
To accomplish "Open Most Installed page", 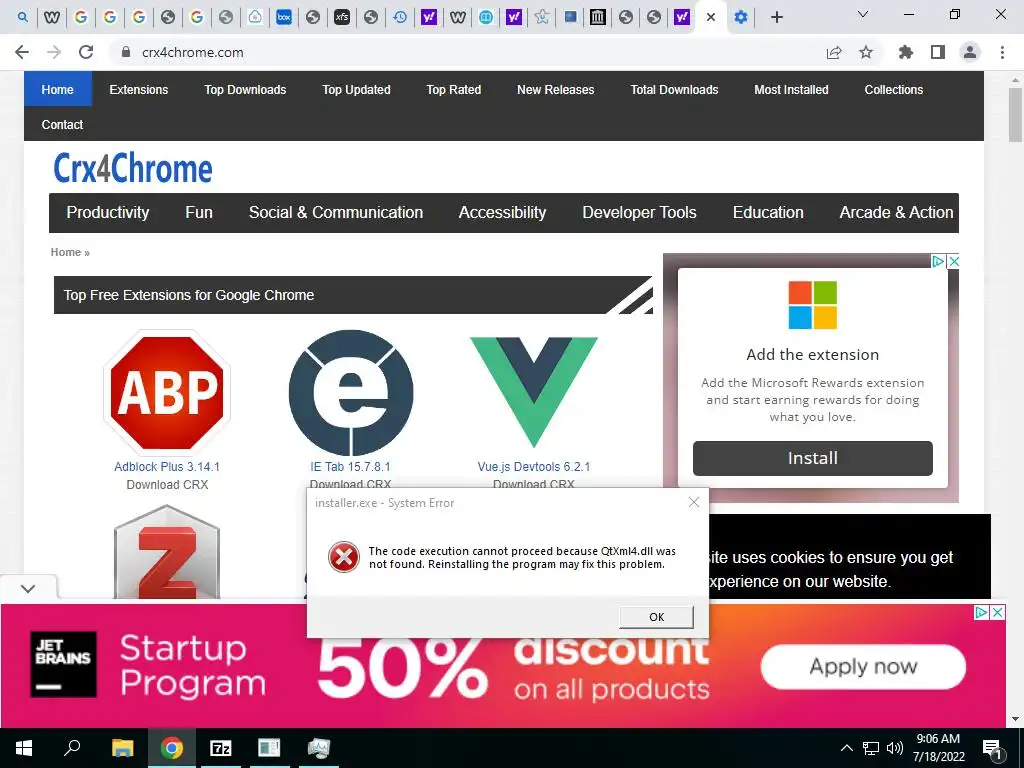I will coord(791,89).
